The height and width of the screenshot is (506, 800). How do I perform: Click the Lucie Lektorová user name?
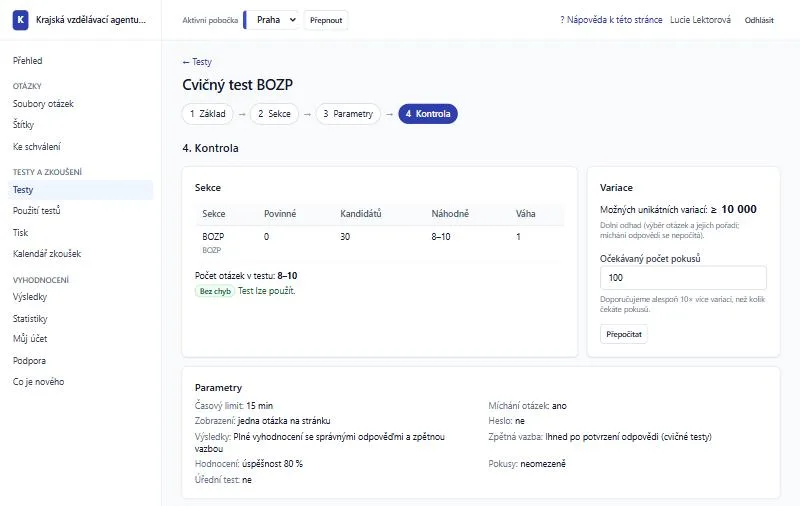(x=700, y=20)
